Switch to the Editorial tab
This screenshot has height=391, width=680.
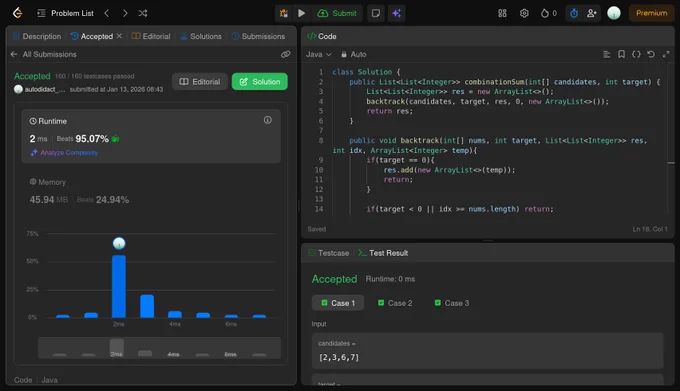[x=151, y=36]
